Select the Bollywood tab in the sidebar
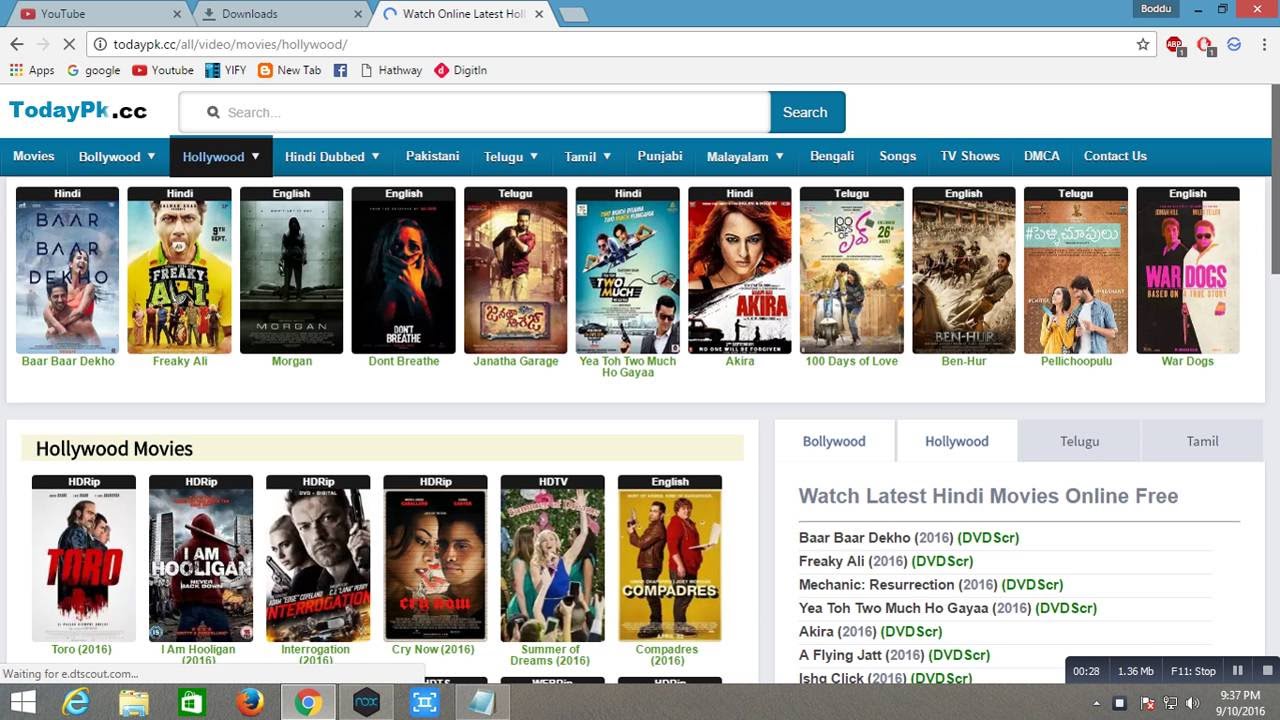 (834, 441)
